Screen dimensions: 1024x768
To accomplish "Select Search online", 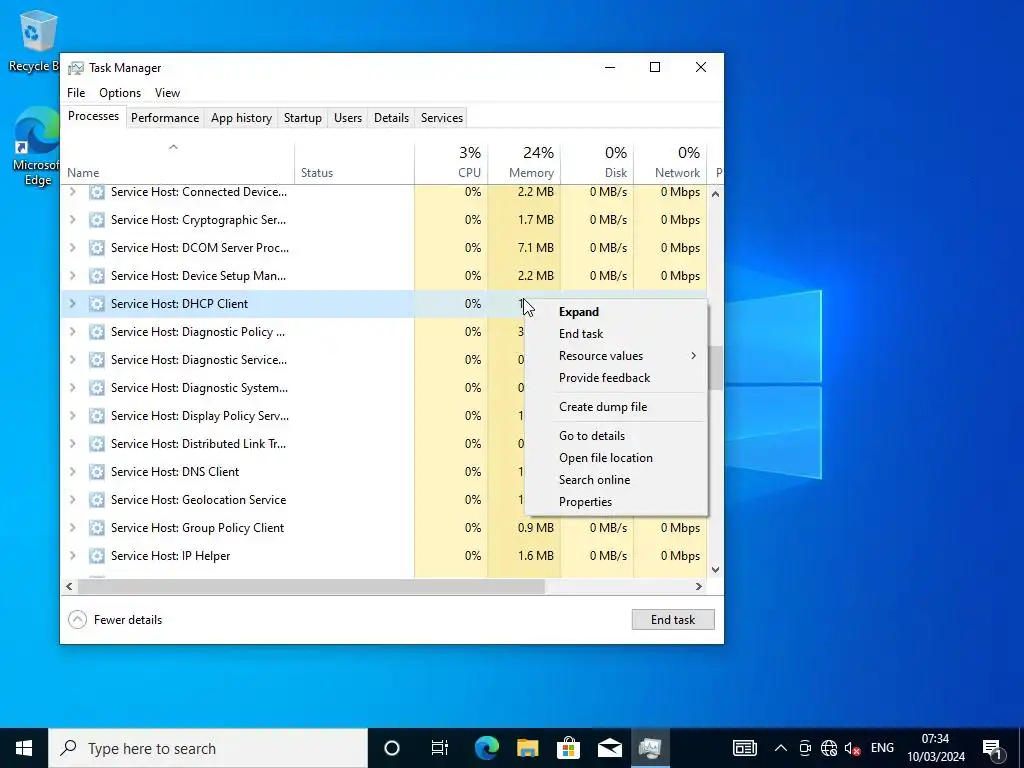I will [616, 480].
